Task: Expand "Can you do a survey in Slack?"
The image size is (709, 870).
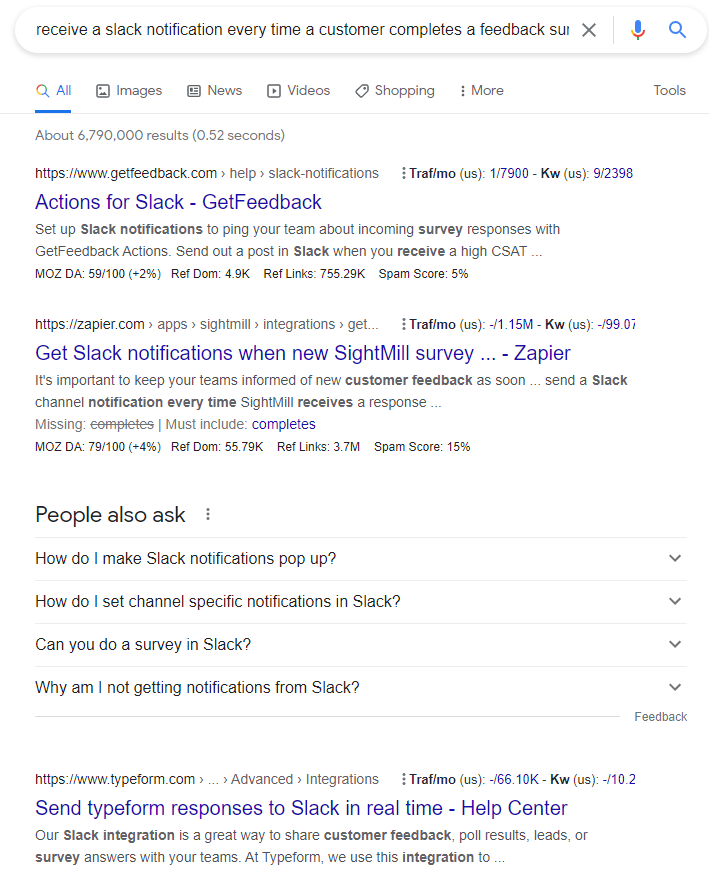Action: point(360,645)
